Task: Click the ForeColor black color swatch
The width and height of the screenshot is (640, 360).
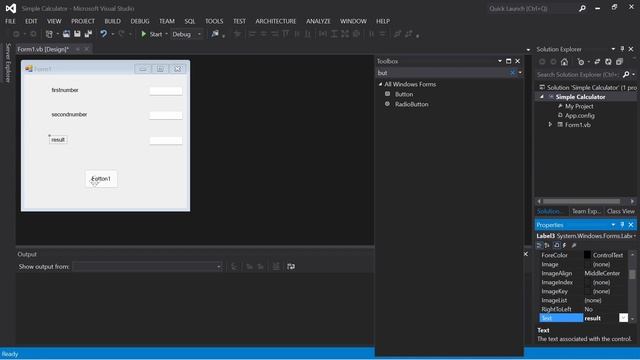Action: (x=587, y=255)
